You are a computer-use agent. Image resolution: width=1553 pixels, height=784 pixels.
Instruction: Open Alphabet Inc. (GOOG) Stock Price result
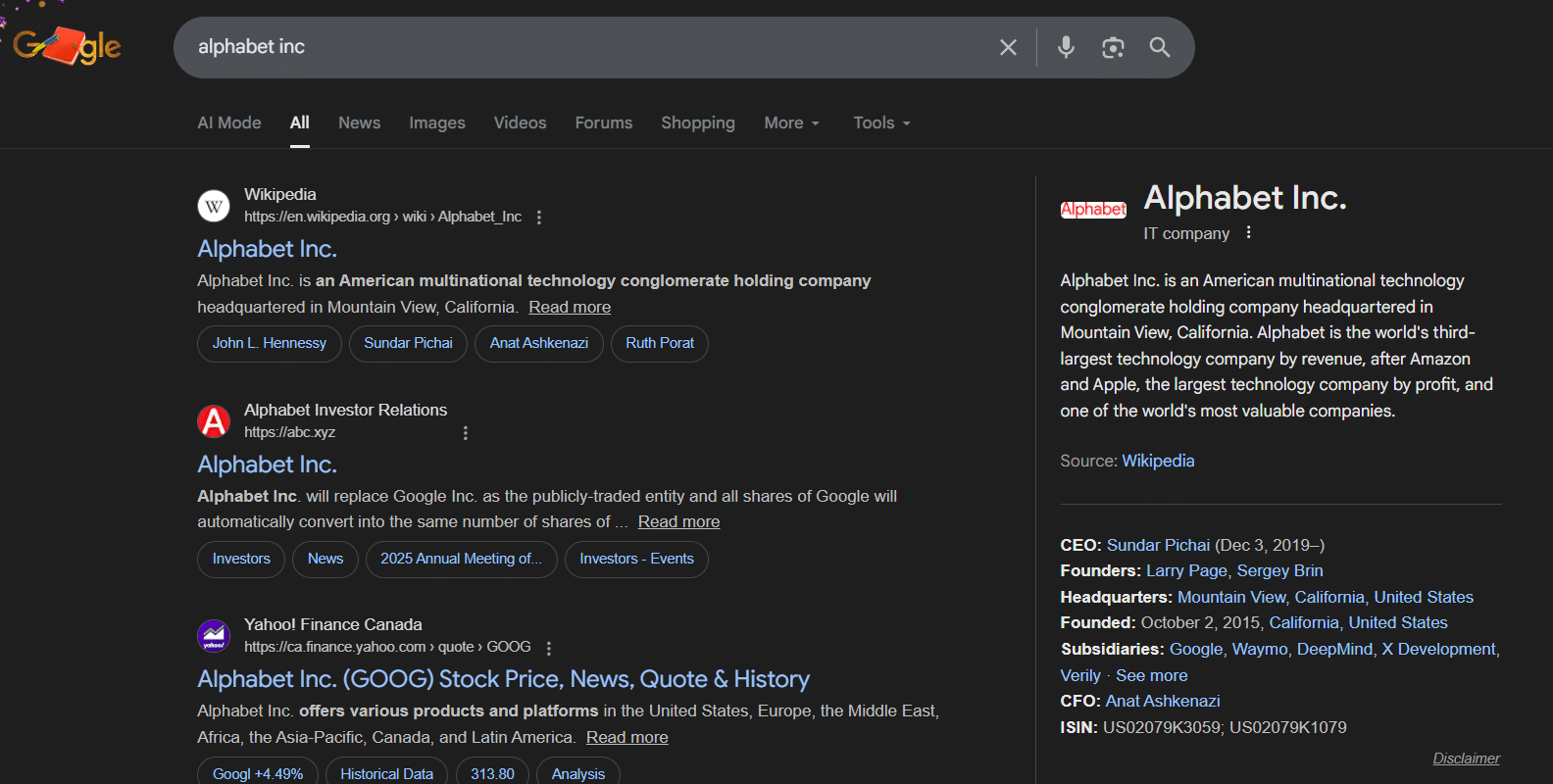[504, 679]
